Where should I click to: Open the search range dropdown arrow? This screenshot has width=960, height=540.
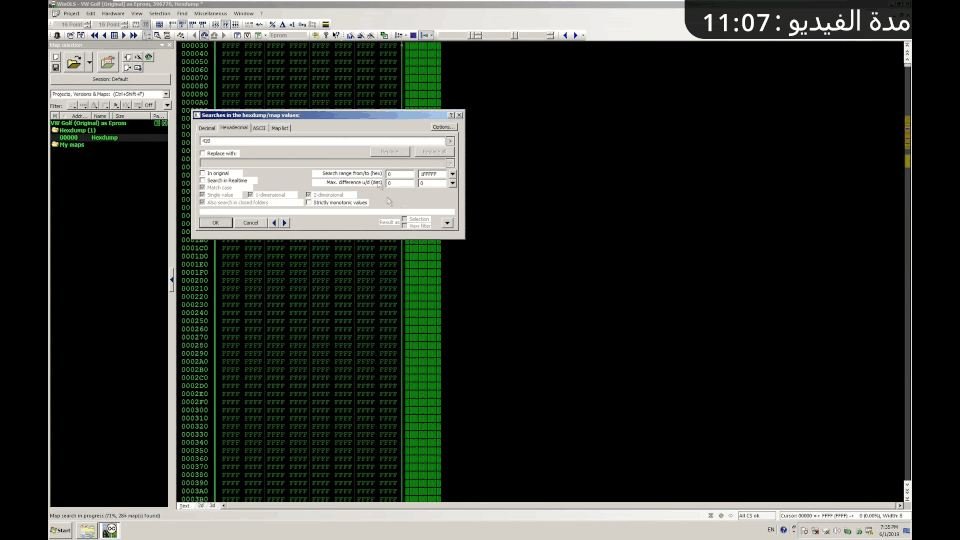coord(452,174)
